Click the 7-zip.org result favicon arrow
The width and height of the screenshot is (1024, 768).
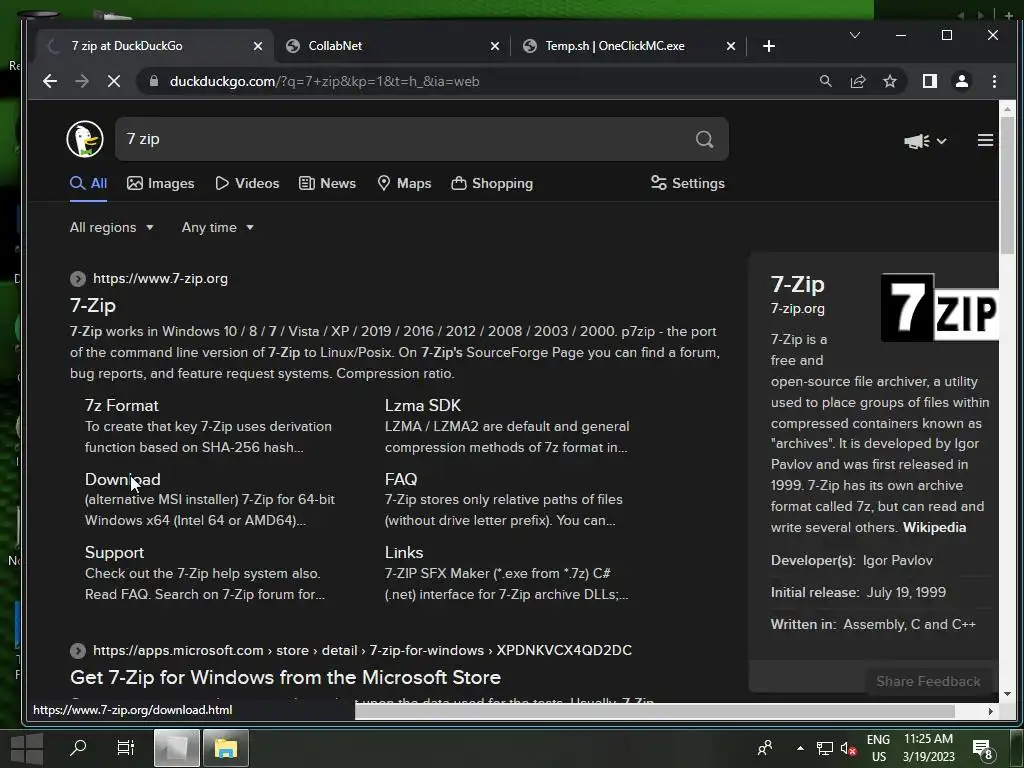[x=78, y=279]
